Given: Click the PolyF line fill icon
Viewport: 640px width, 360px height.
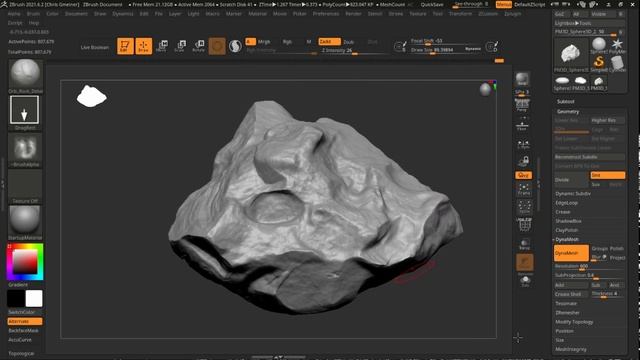Looking at the screenshot, I should tap(524, 225).
